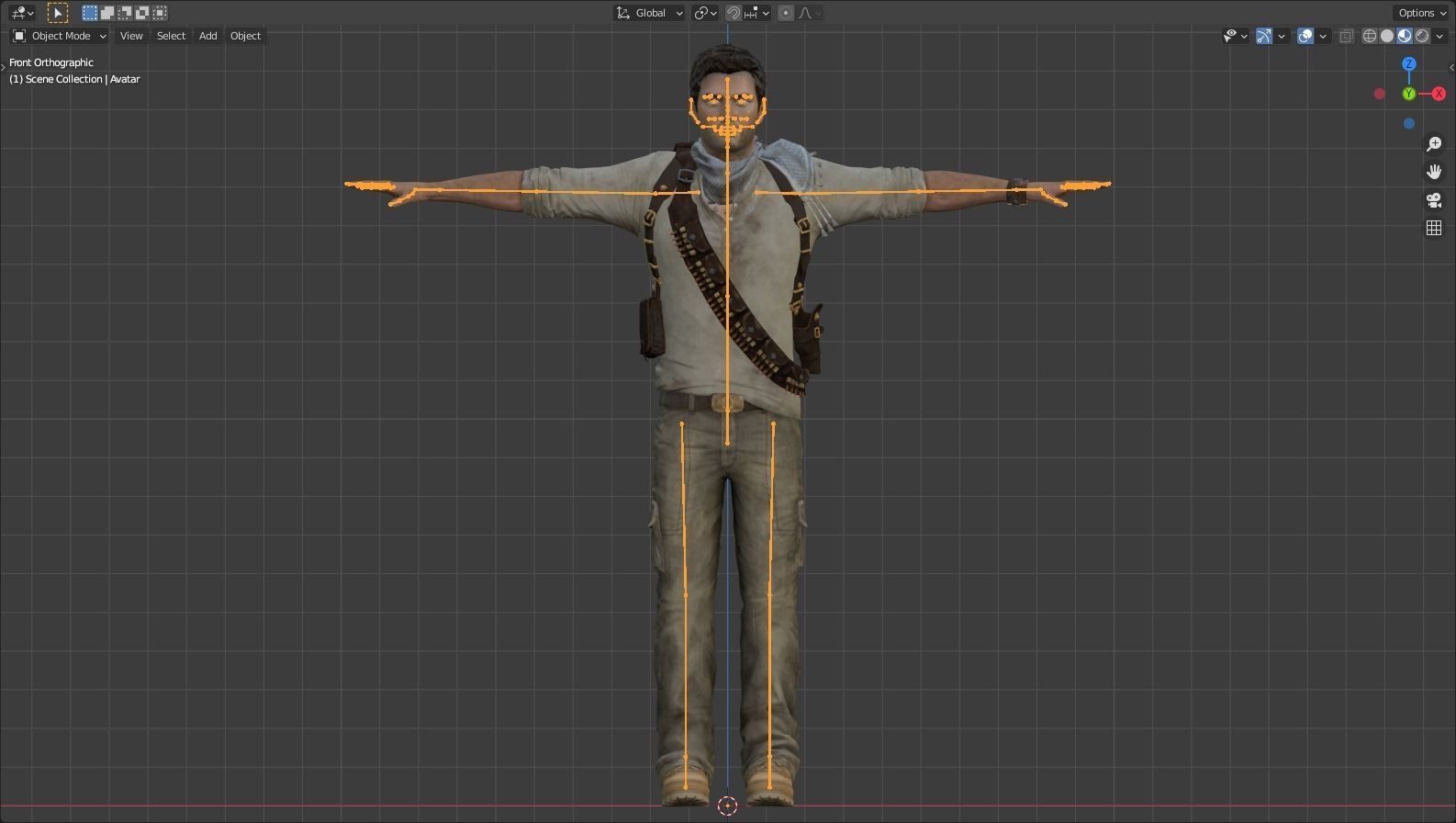Open the Select menu
The image size is (1456, 823).
point(171,36)
